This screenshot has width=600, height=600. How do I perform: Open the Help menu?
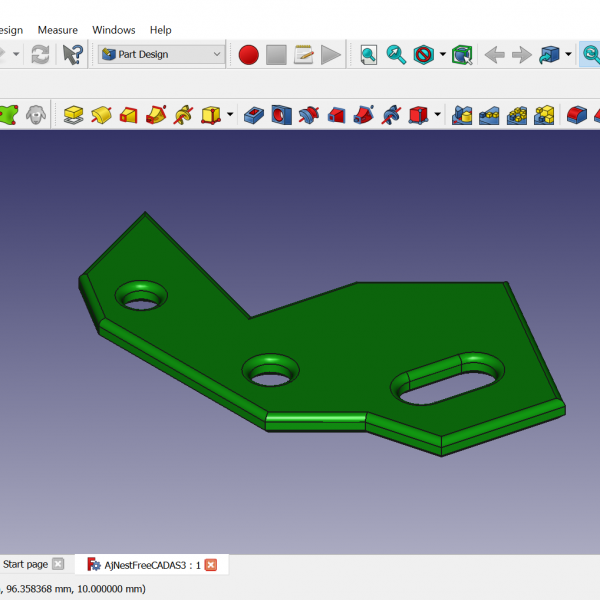pos(160,30)
